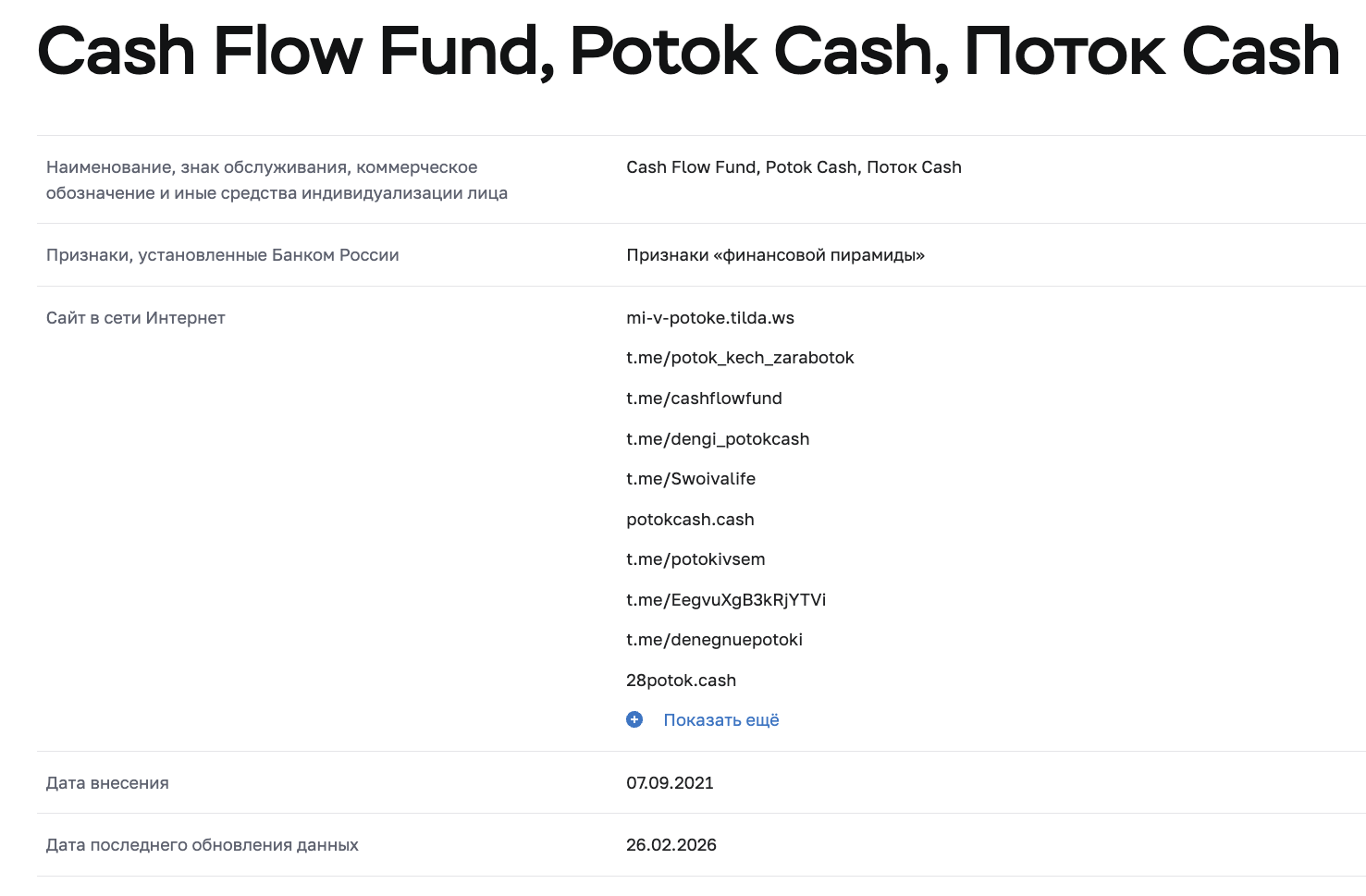This screenshot has height=896, width=1366.
Task: Click the Признаки финансовой пирамиды entry
Action: [x=775, y=254]
